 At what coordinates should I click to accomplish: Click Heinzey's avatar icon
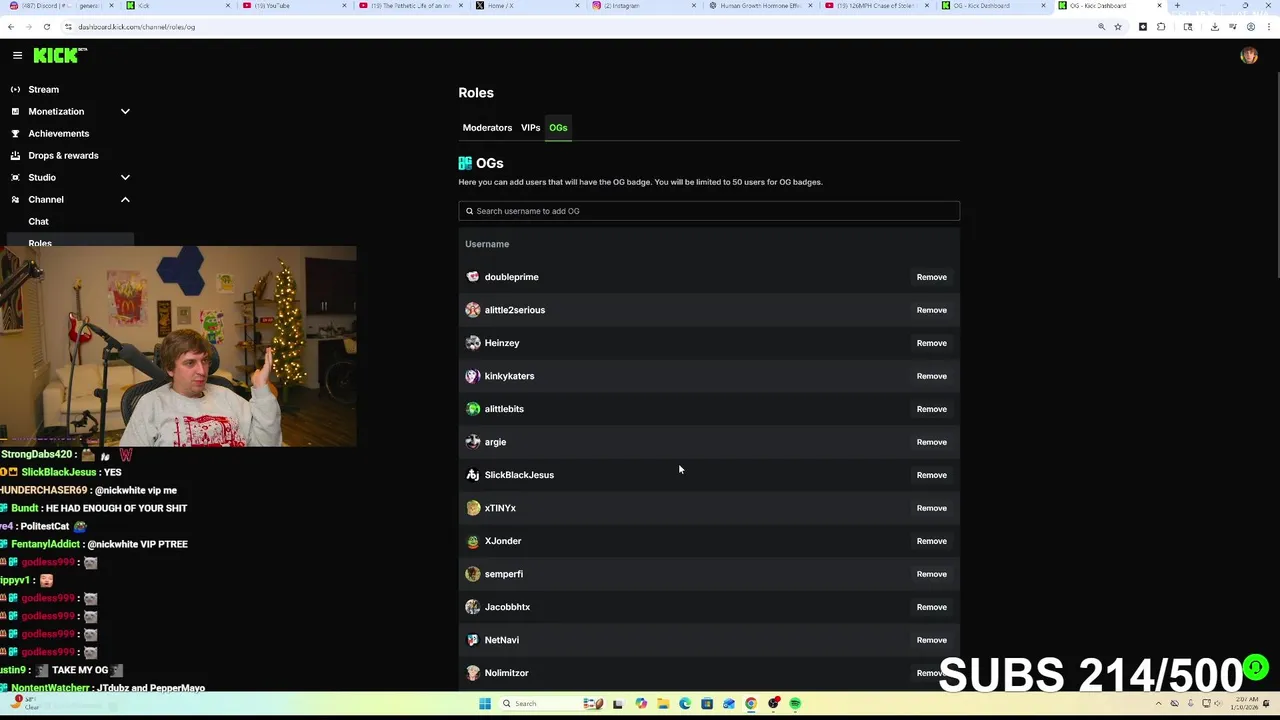tap(473, 343)
